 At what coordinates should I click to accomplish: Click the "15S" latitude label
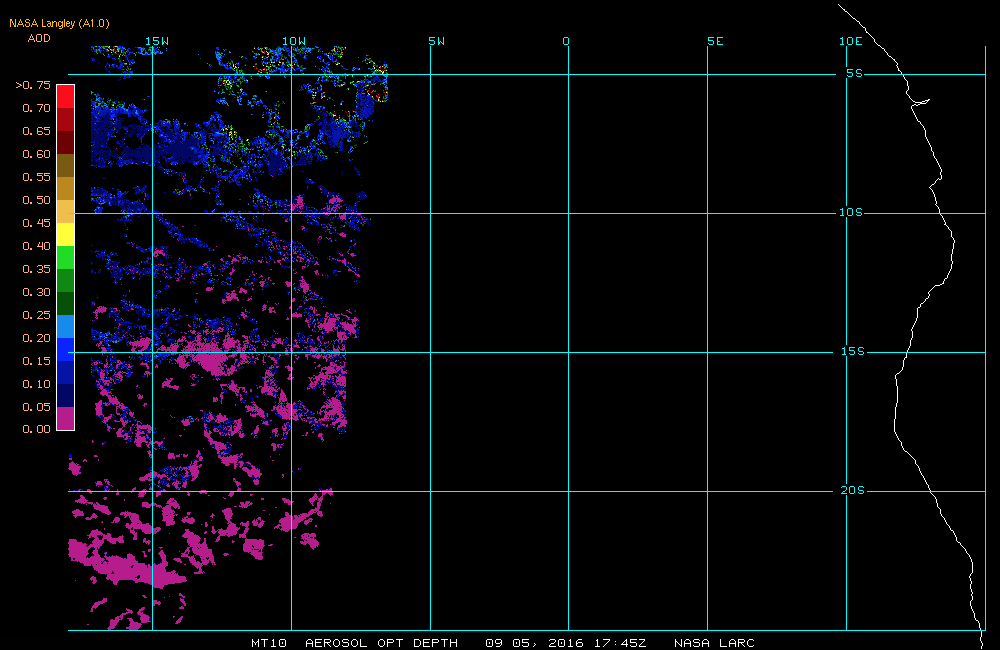pos(853,351)
